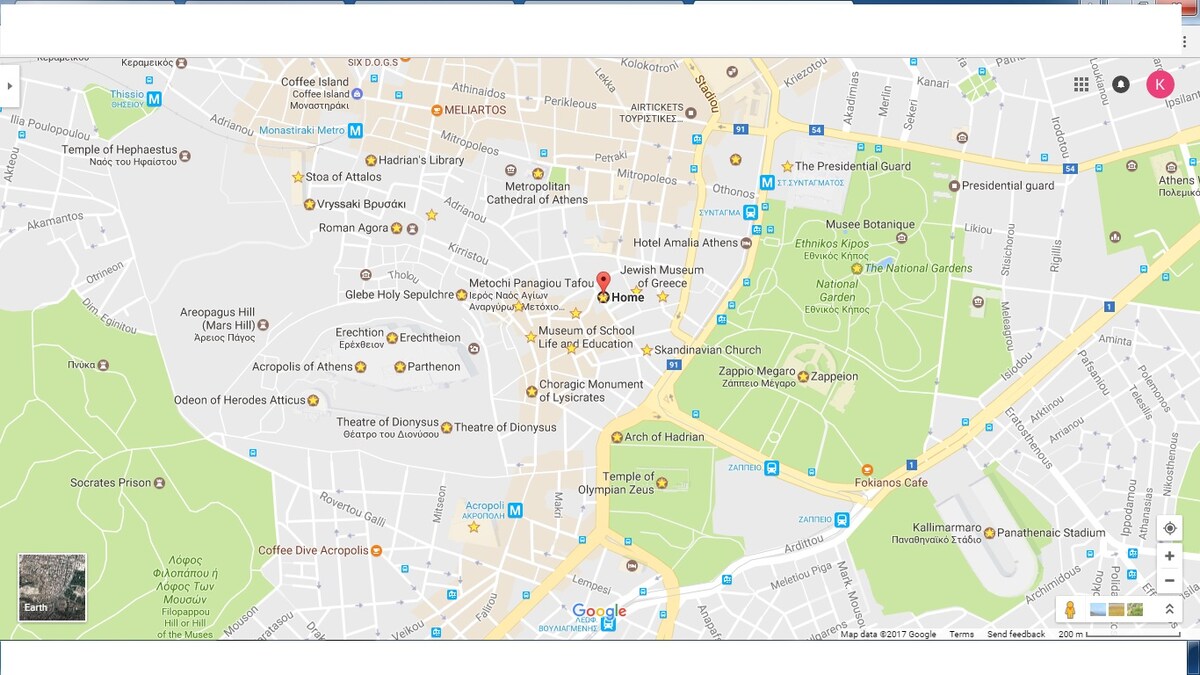1200x675 pixels.
Task: Select the Thissio metro station icon
Action: coord(154,98)
